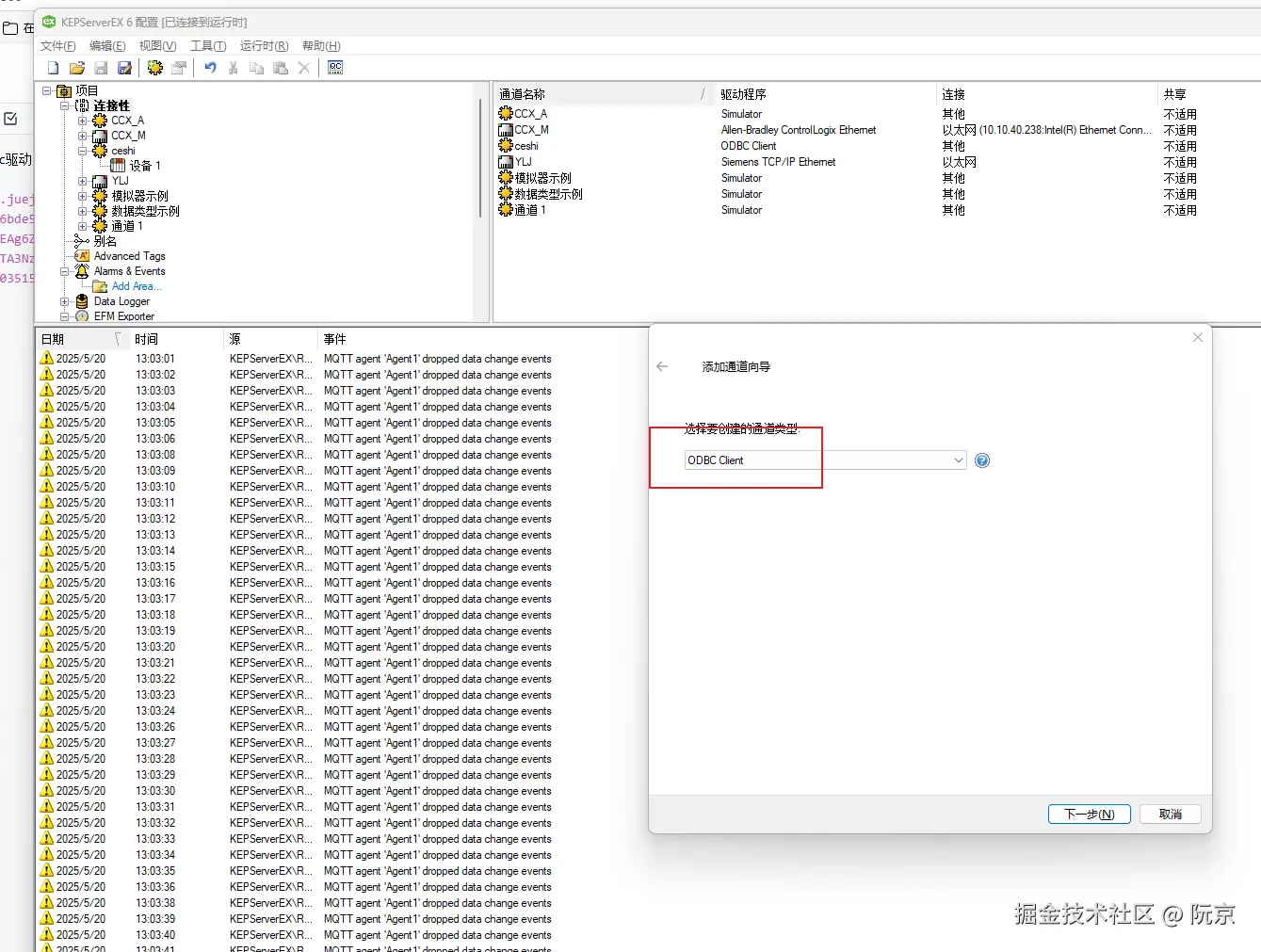Open the 帮助(H) menu
Viewport: 1261px width, 952px height.
[321, 46]
